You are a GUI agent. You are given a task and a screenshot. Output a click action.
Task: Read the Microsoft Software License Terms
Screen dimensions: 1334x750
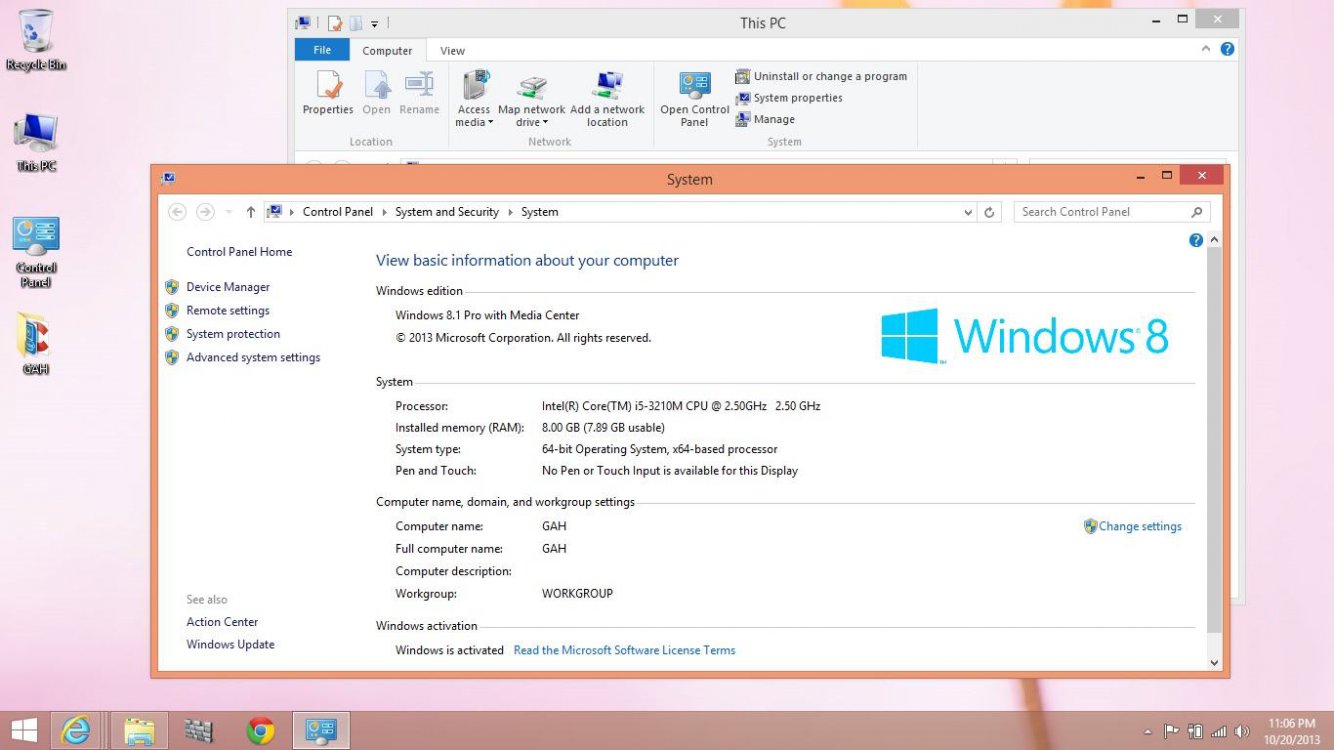[624, 650]
